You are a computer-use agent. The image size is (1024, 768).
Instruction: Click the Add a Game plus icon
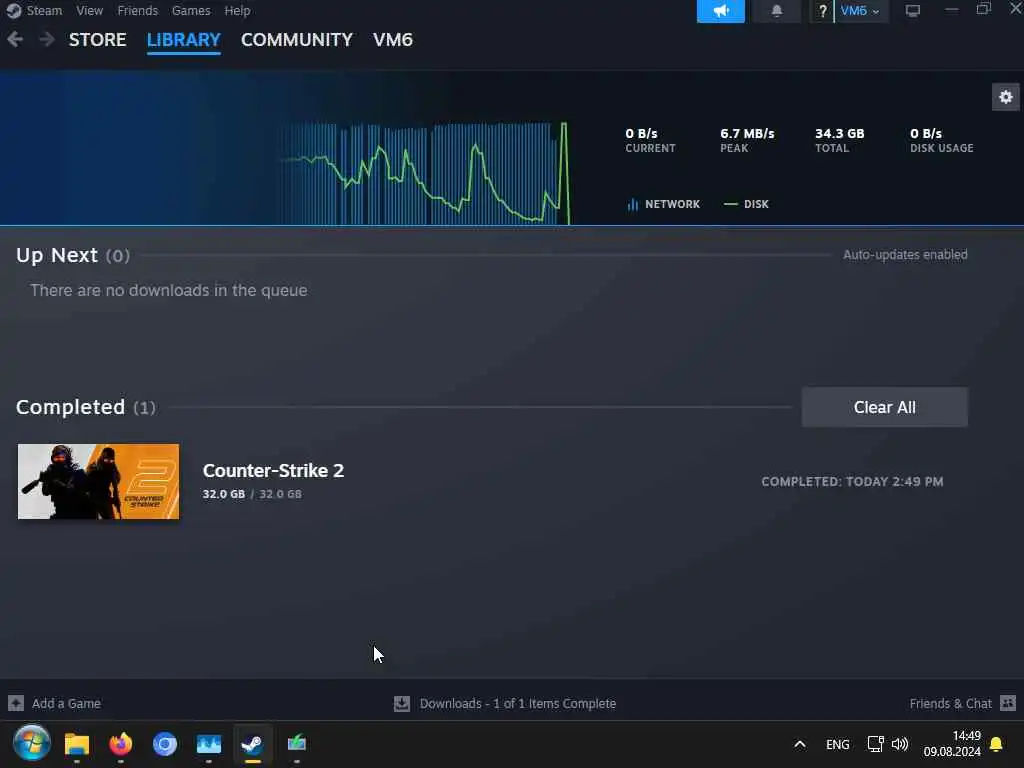(x=16, y=703)
